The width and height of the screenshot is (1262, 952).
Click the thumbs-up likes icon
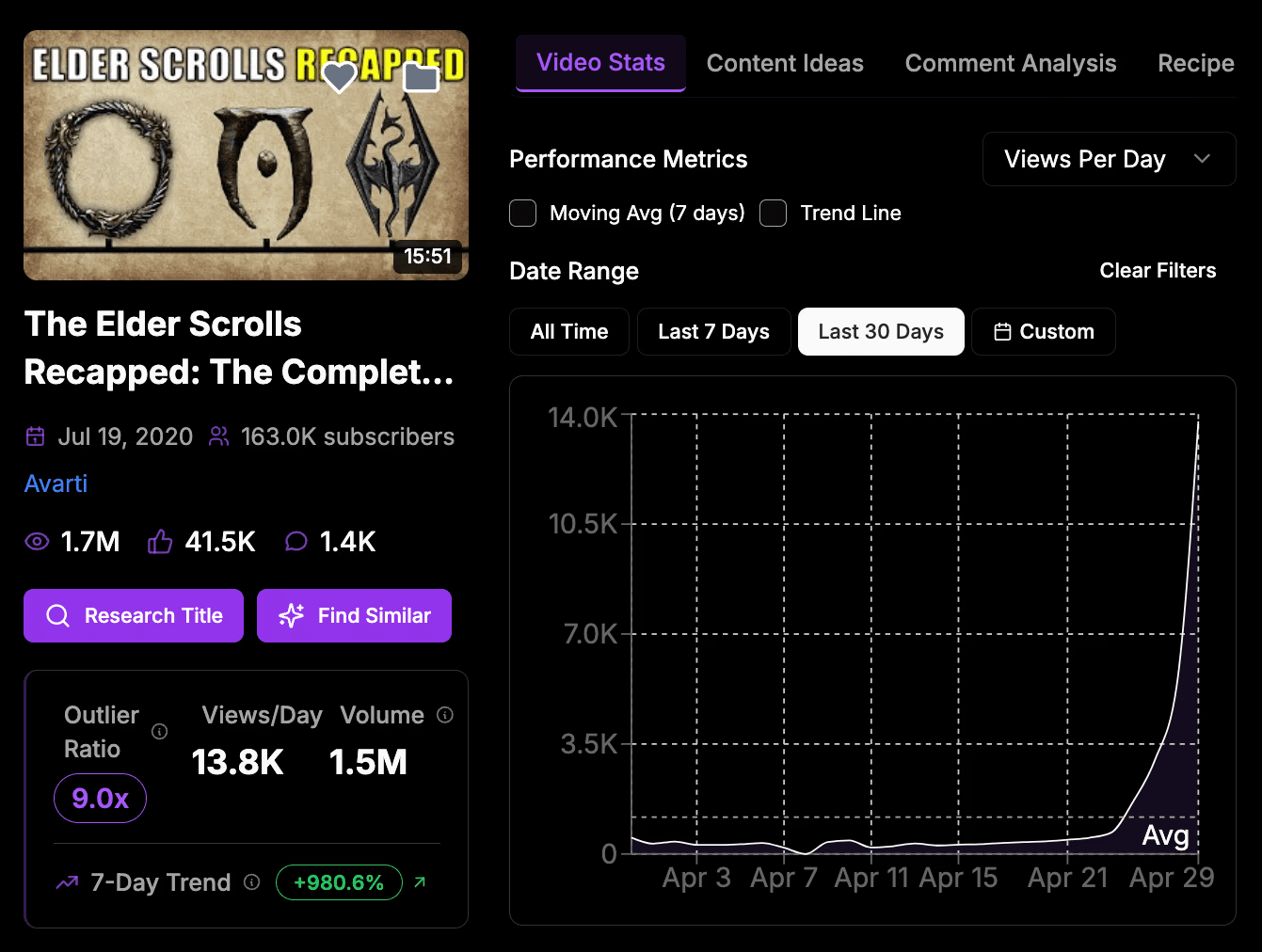pos(160,541)
